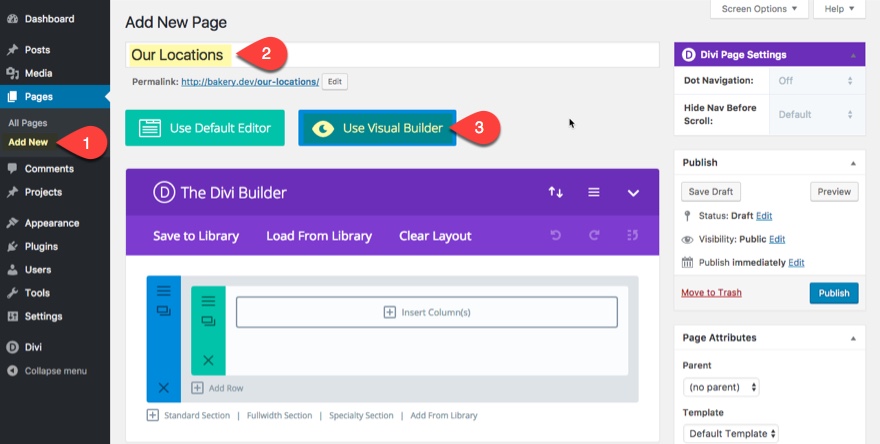Click Load From Library

click(x=319, y=236)
